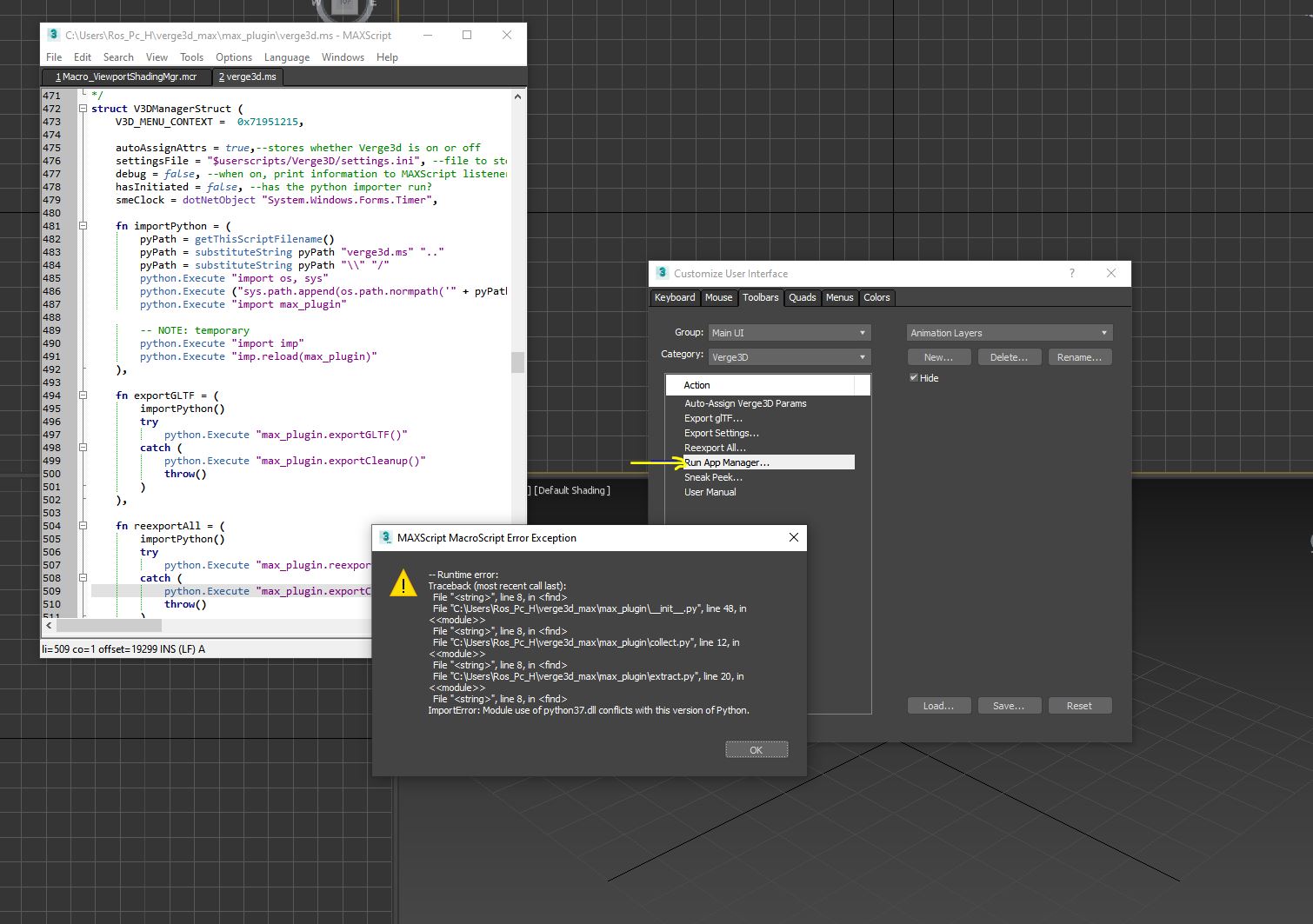Viewport: 1313px width, 924px height.
Task: Click status bar line info text
Action: (x=123, y=649)
